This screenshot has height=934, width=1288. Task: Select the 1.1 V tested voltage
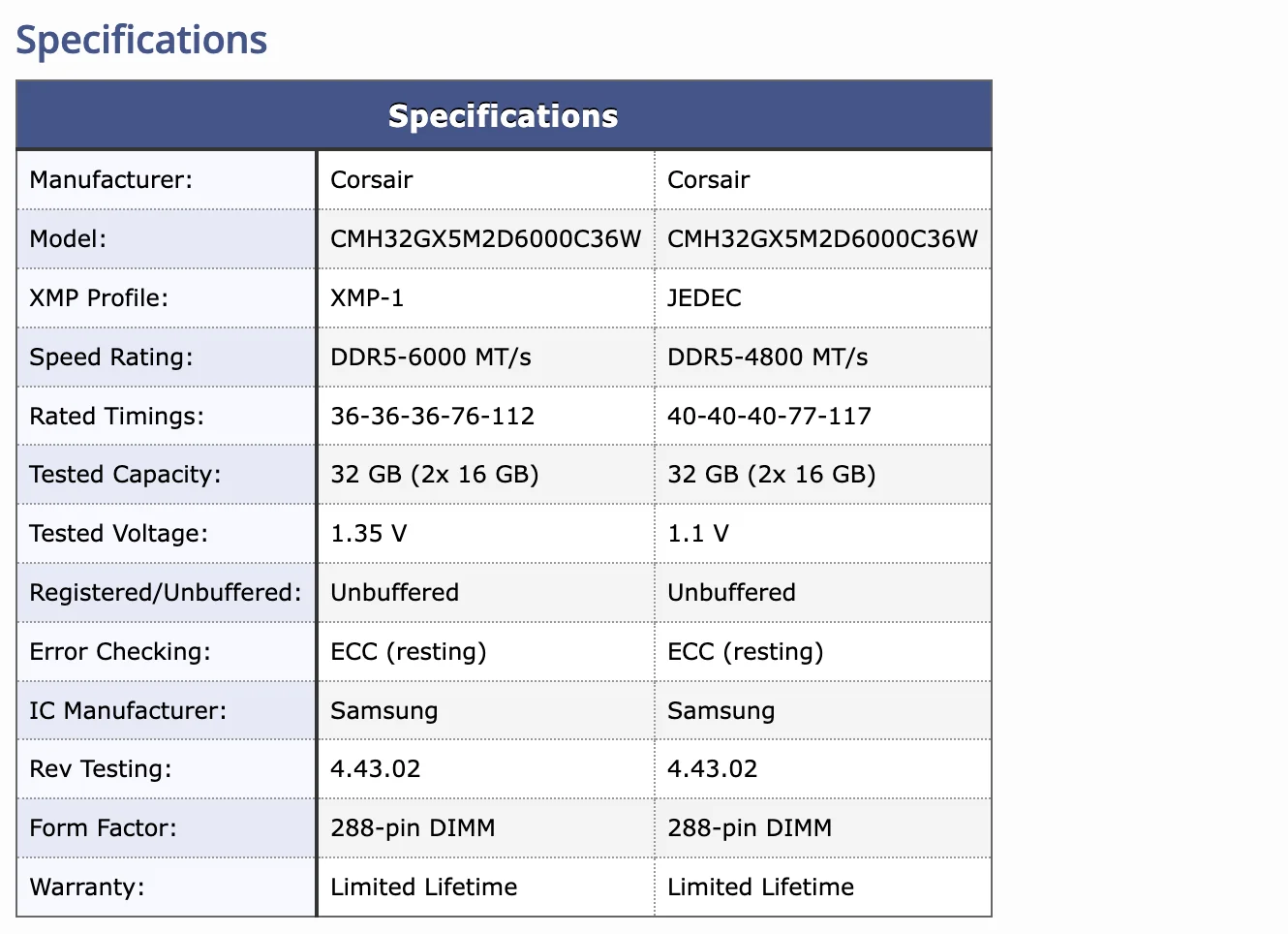pos(698,534)
